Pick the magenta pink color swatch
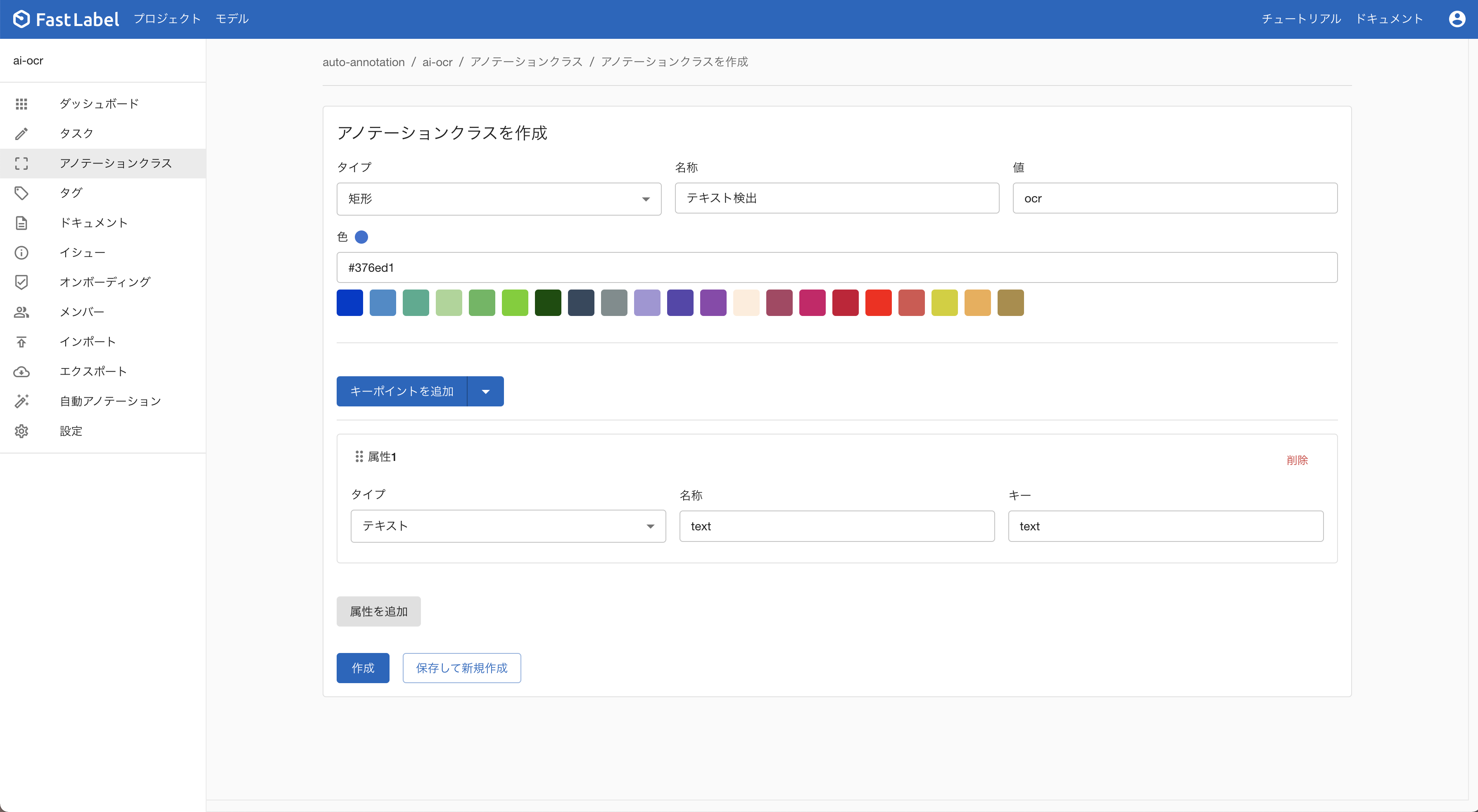This screenshot has height=812, width=1478. point(813,303)
